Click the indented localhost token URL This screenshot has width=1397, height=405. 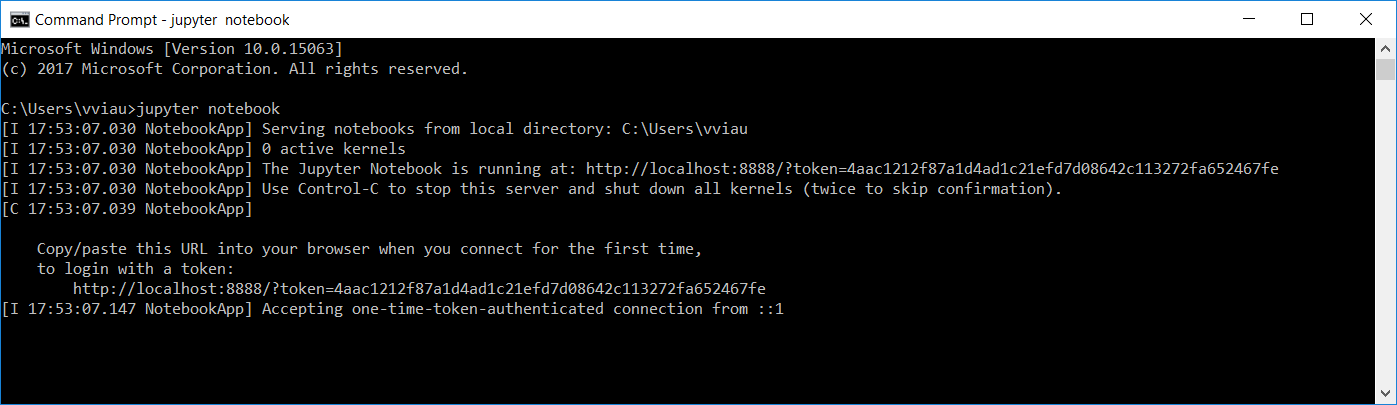(419, 289)
